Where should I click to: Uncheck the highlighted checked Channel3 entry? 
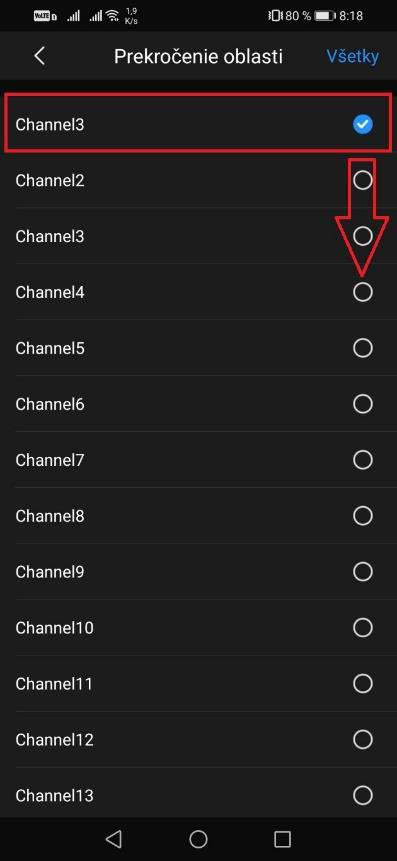362,125
